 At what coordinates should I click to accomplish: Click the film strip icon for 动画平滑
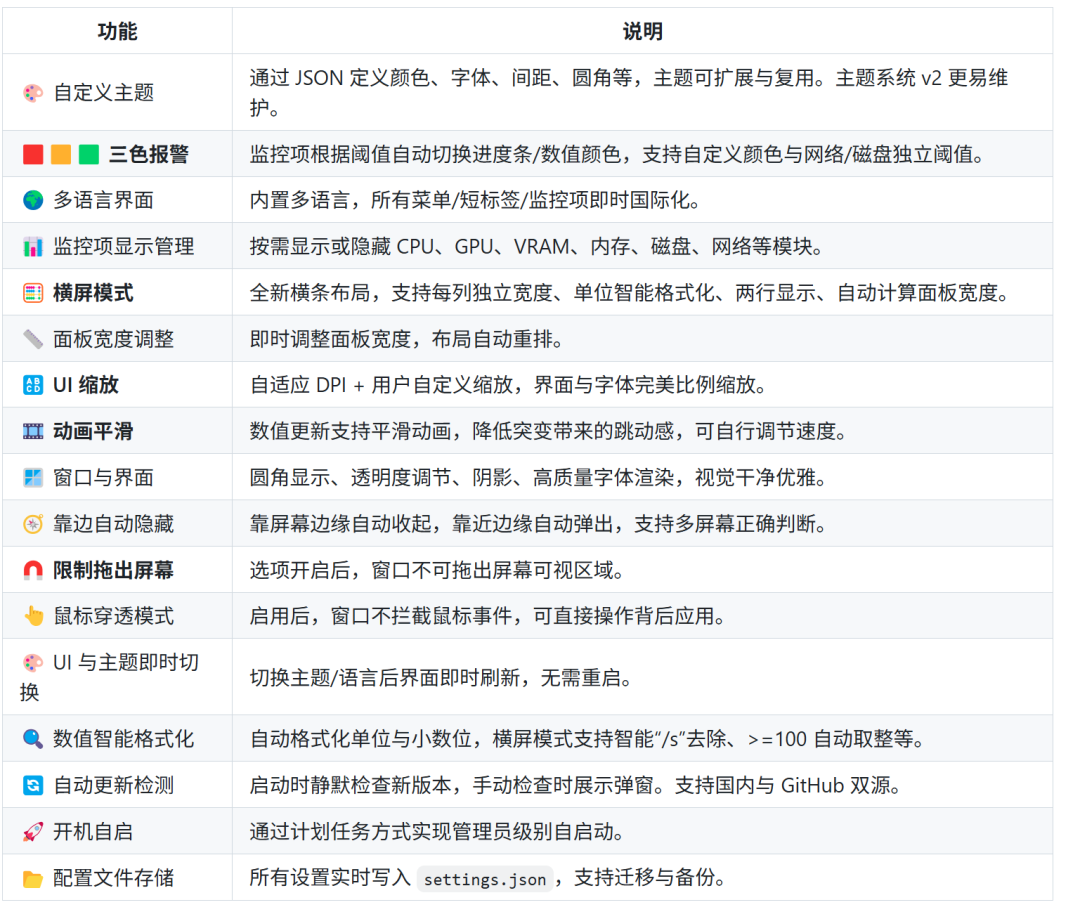click(x=33, y=432)
